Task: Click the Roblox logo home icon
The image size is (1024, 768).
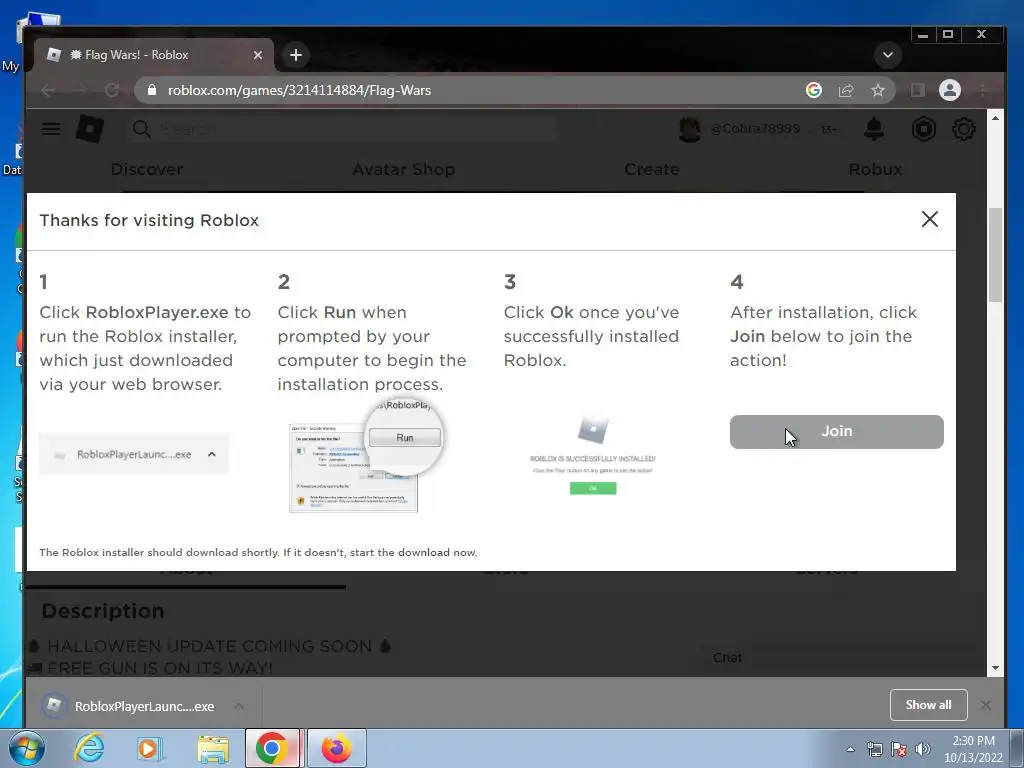Action: 90,129
